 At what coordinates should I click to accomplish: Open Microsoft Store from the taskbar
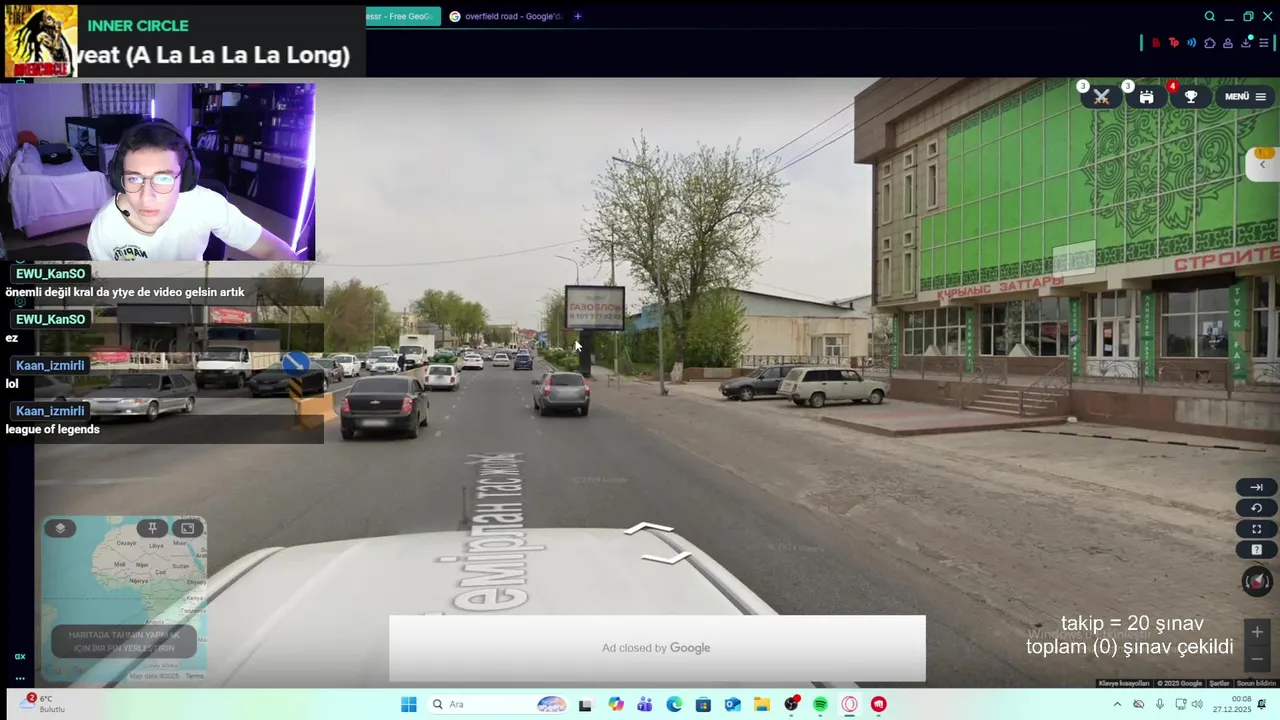tap(703, 705)
